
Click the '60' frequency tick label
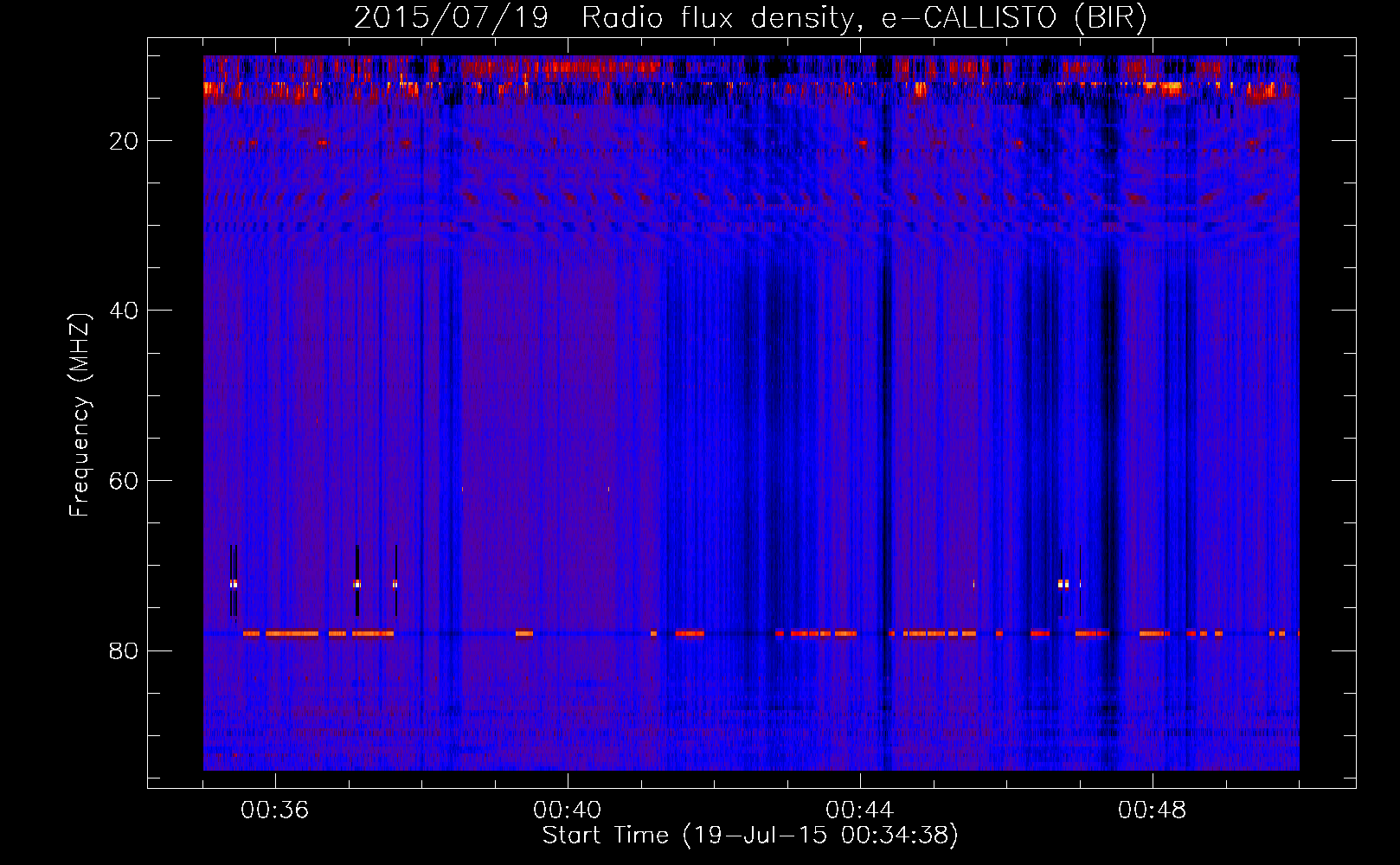124,481
